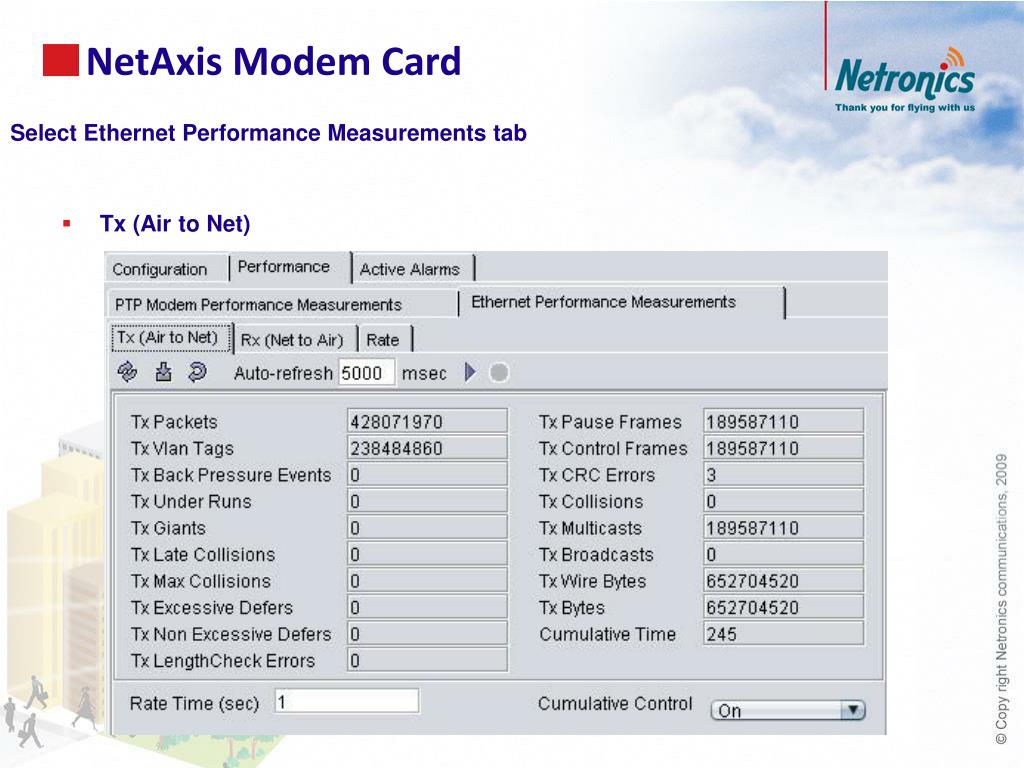Open the Configuration tab
The width and height of the screenshot is (1024, 768).
(159, 269)
